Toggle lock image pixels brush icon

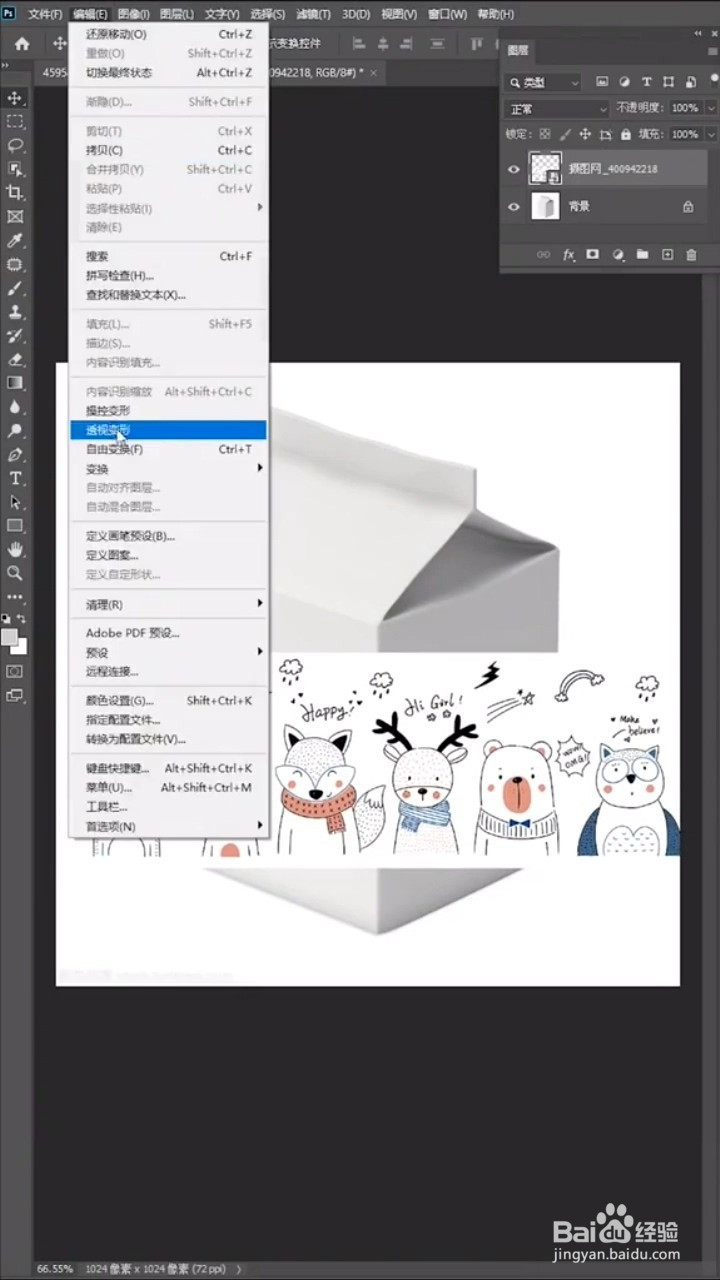click(x=565, y=134)
